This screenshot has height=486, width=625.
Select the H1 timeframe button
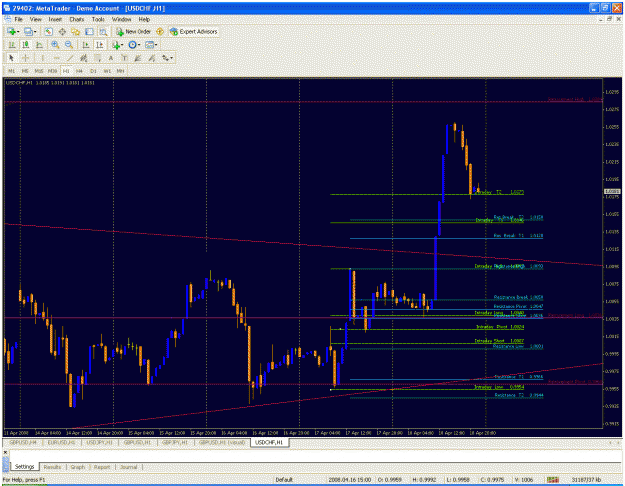66,71
